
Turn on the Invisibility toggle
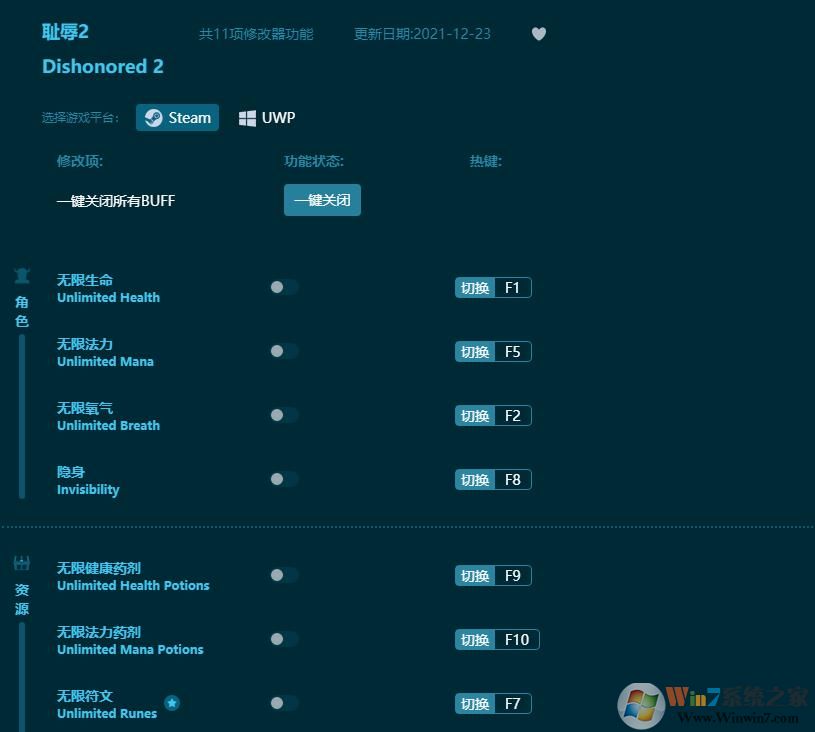point(283,479)
